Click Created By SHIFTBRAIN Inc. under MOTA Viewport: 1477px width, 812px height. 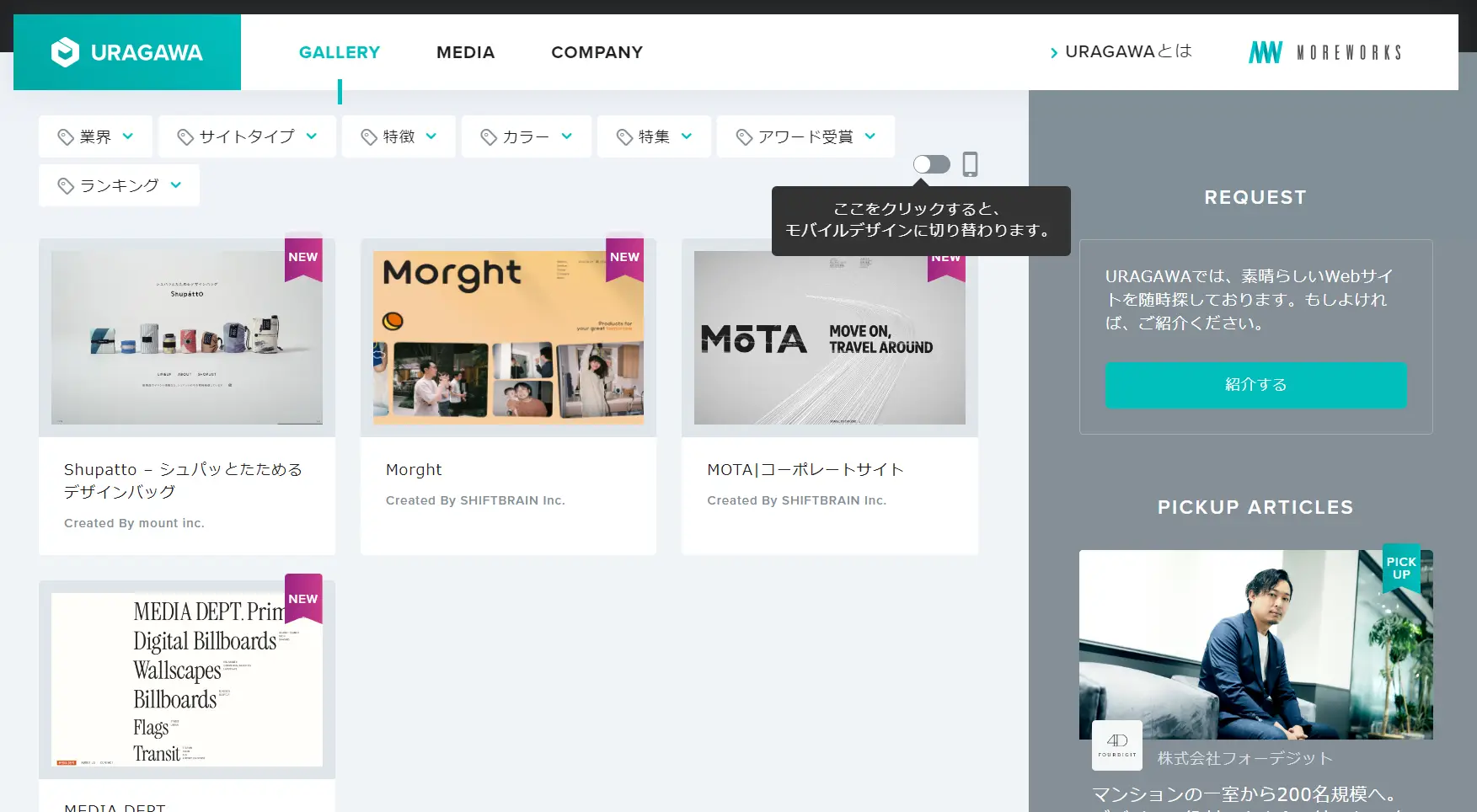(796, 500)
